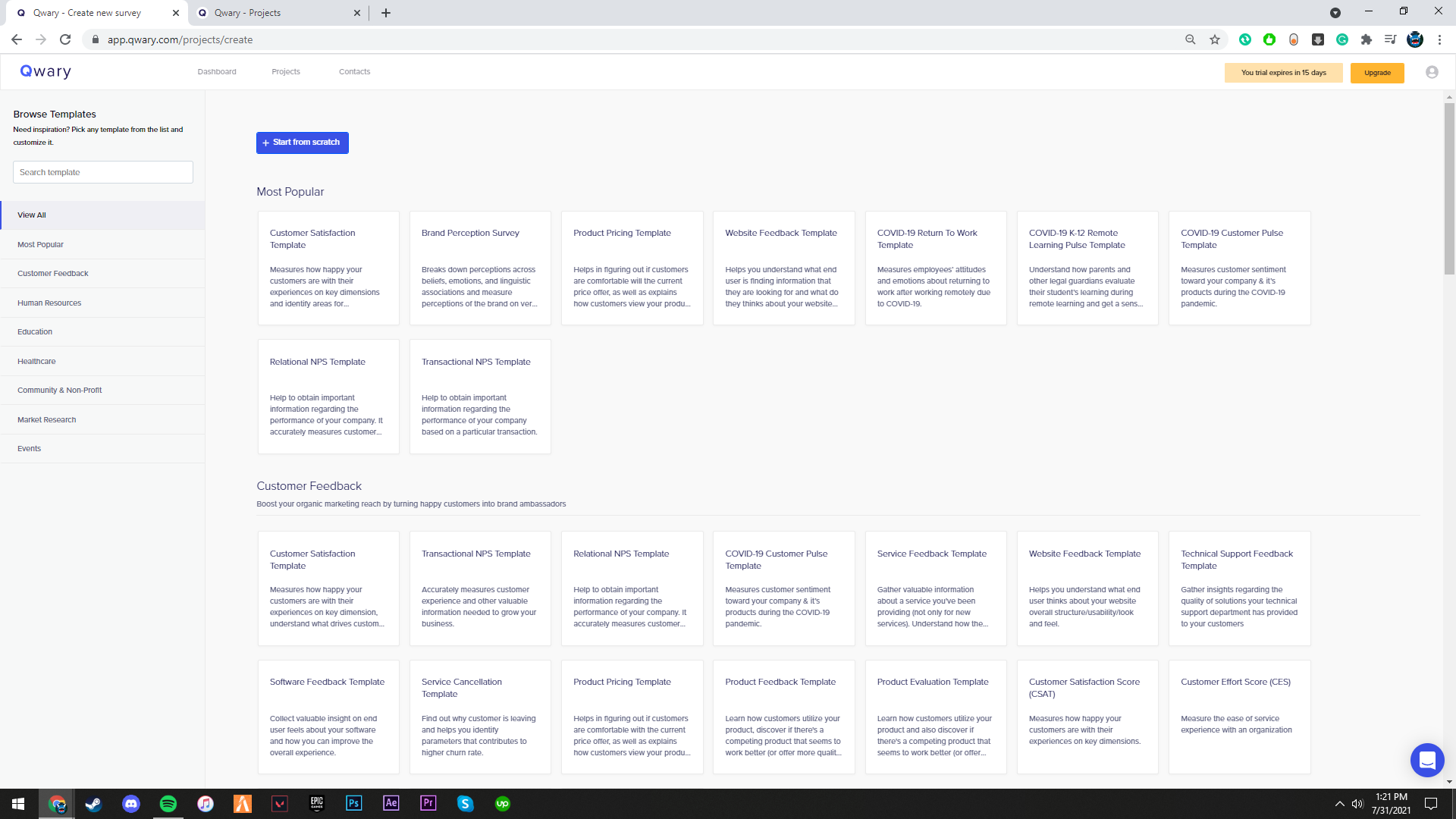Open the chat support bubble
The width and height of the screenshot is (1456, 819).
(x=1426, y=760)
